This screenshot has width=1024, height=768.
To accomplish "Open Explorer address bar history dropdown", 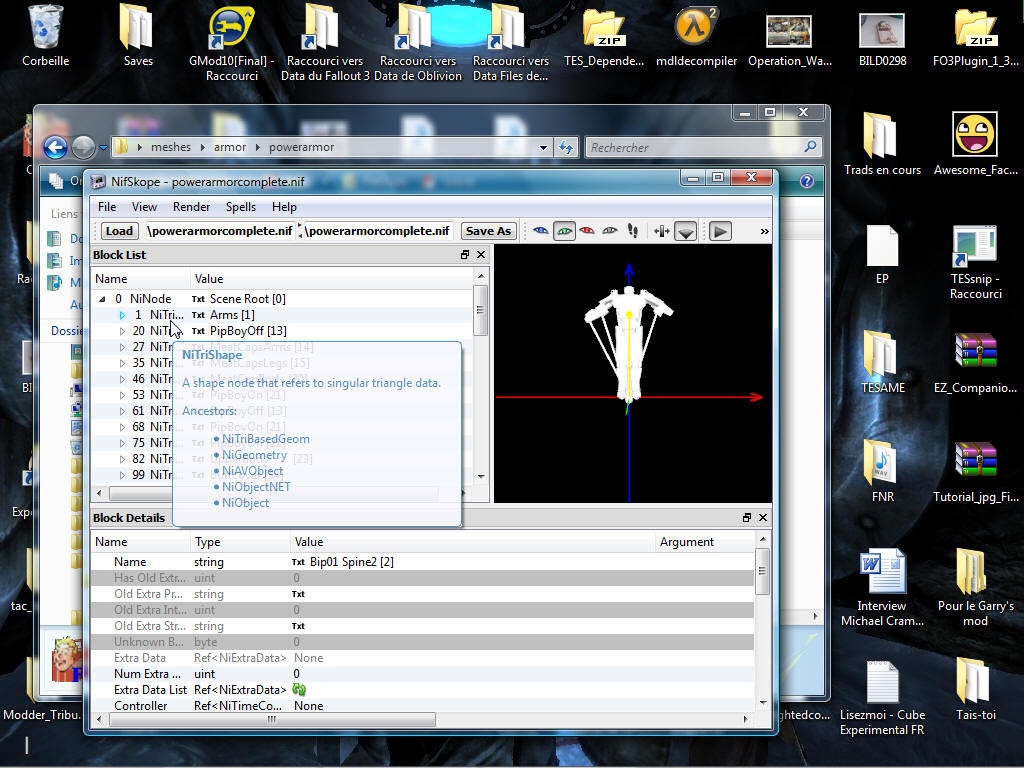I will [x=543, y=148].
